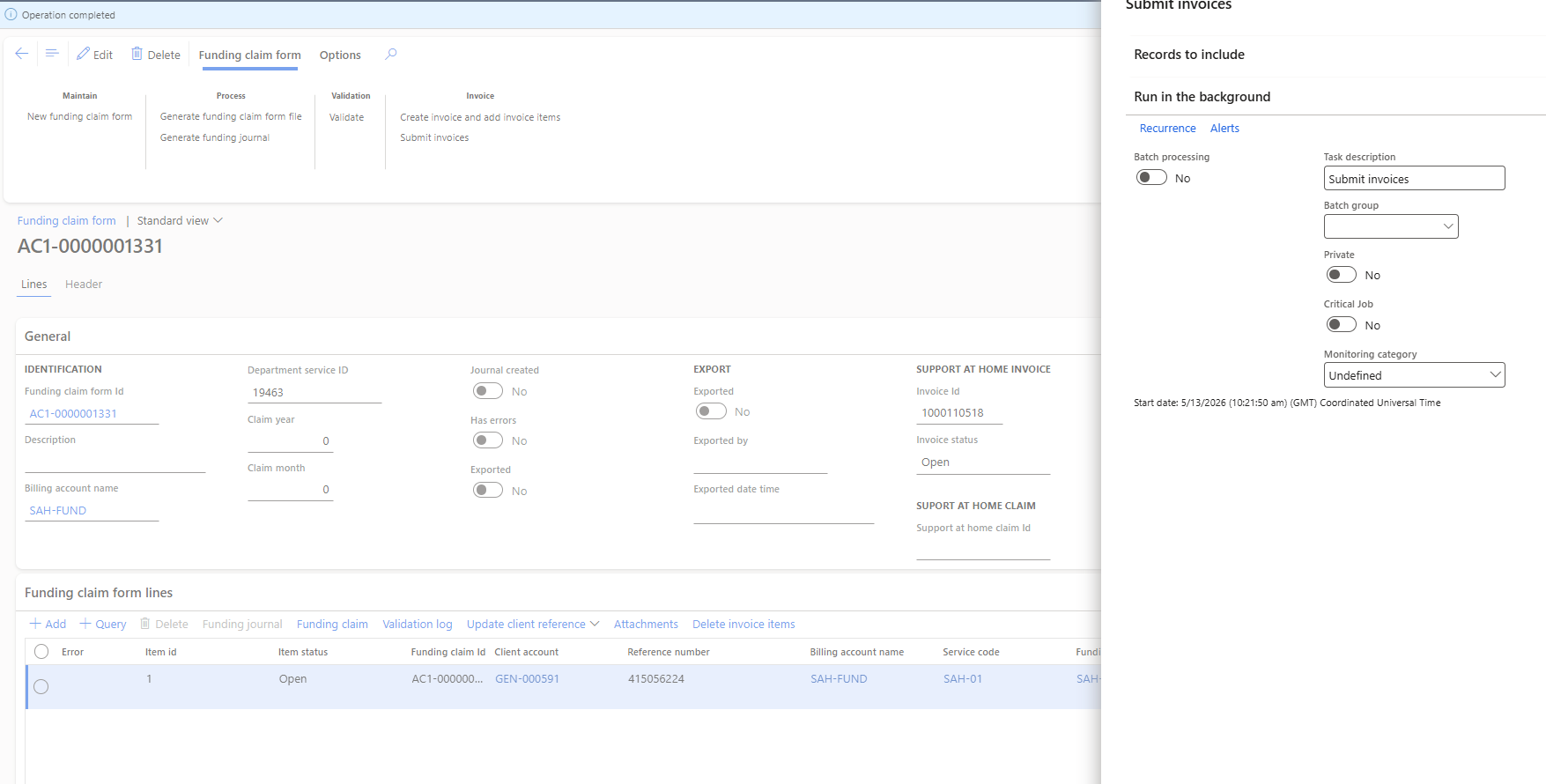Viewport: 1546px width, 784px height.
Task: Collapse the Funding claim form lines section
Action: tap(99, 593)
